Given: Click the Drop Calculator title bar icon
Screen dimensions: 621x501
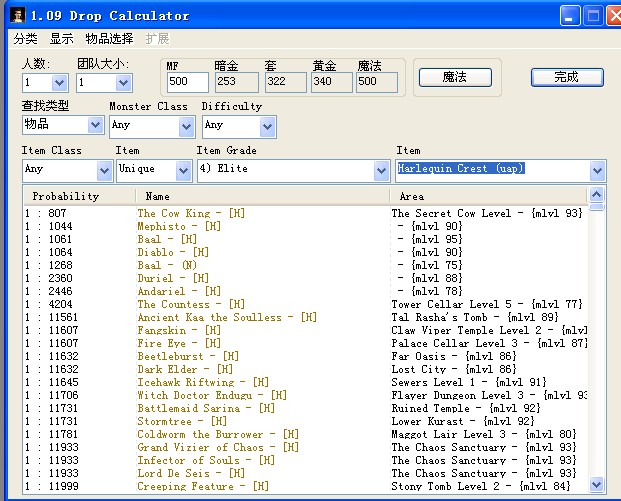Looking at the screenshot, I should click(x=17, y=15).
